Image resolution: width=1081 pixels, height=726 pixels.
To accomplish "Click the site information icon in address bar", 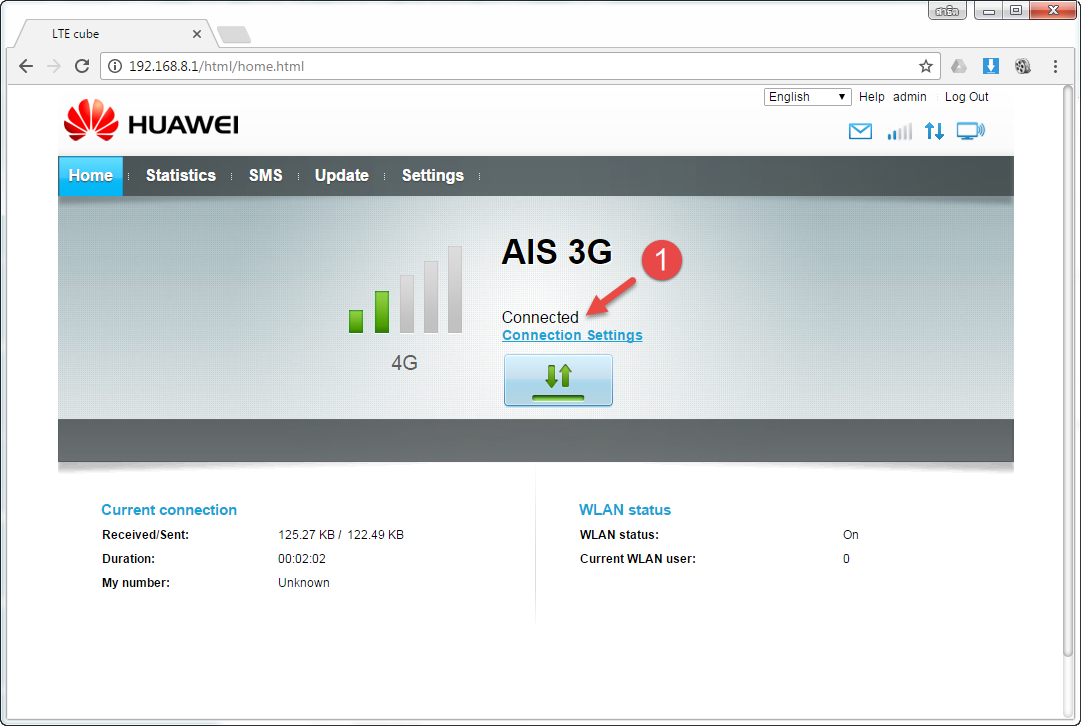I will coord(115,66).
